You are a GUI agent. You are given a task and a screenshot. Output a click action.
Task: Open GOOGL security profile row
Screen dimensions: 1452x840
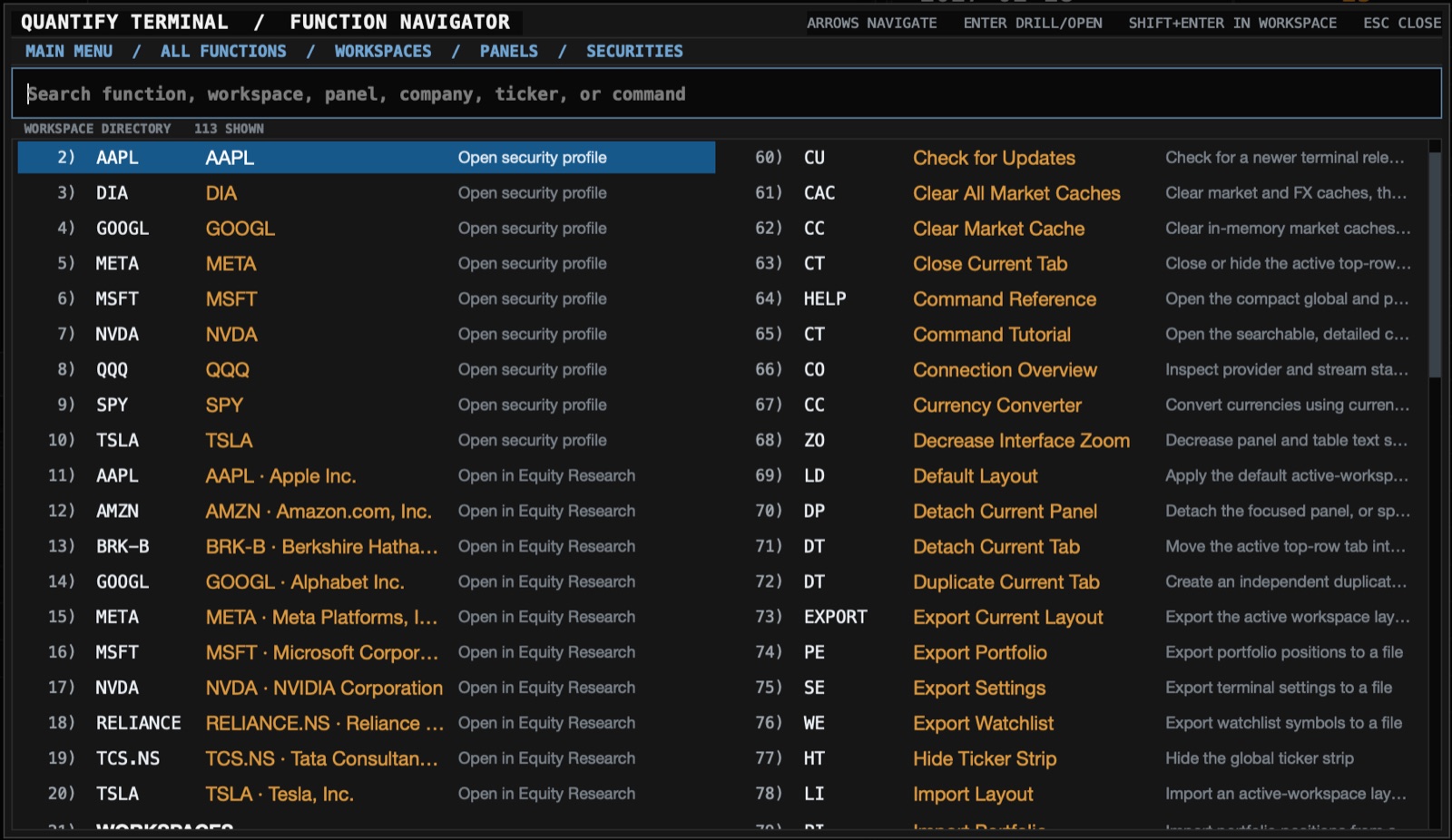pyautogui.click(x=367, y=228)
